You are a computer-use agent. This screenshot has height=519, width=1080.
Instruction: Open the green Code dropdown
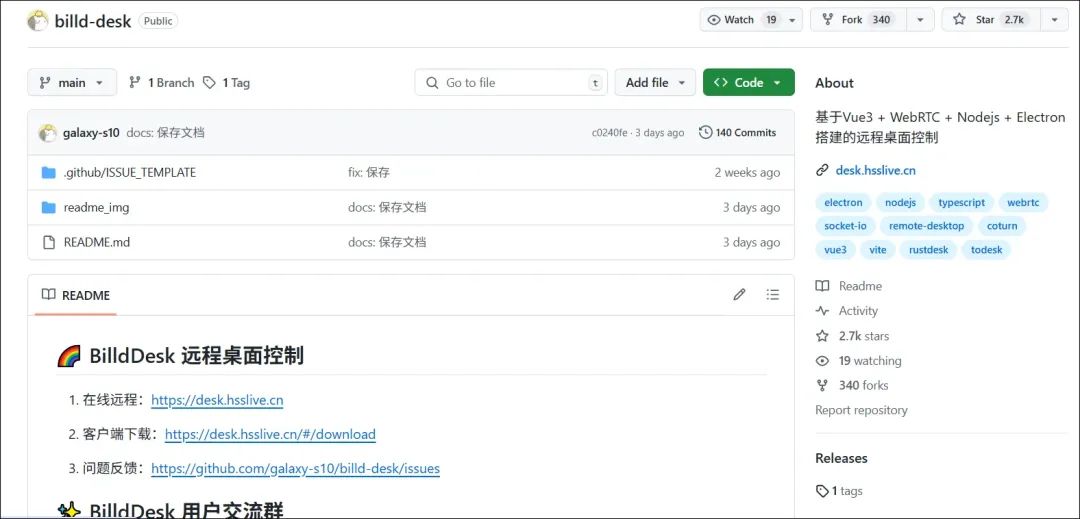point(748,83)
